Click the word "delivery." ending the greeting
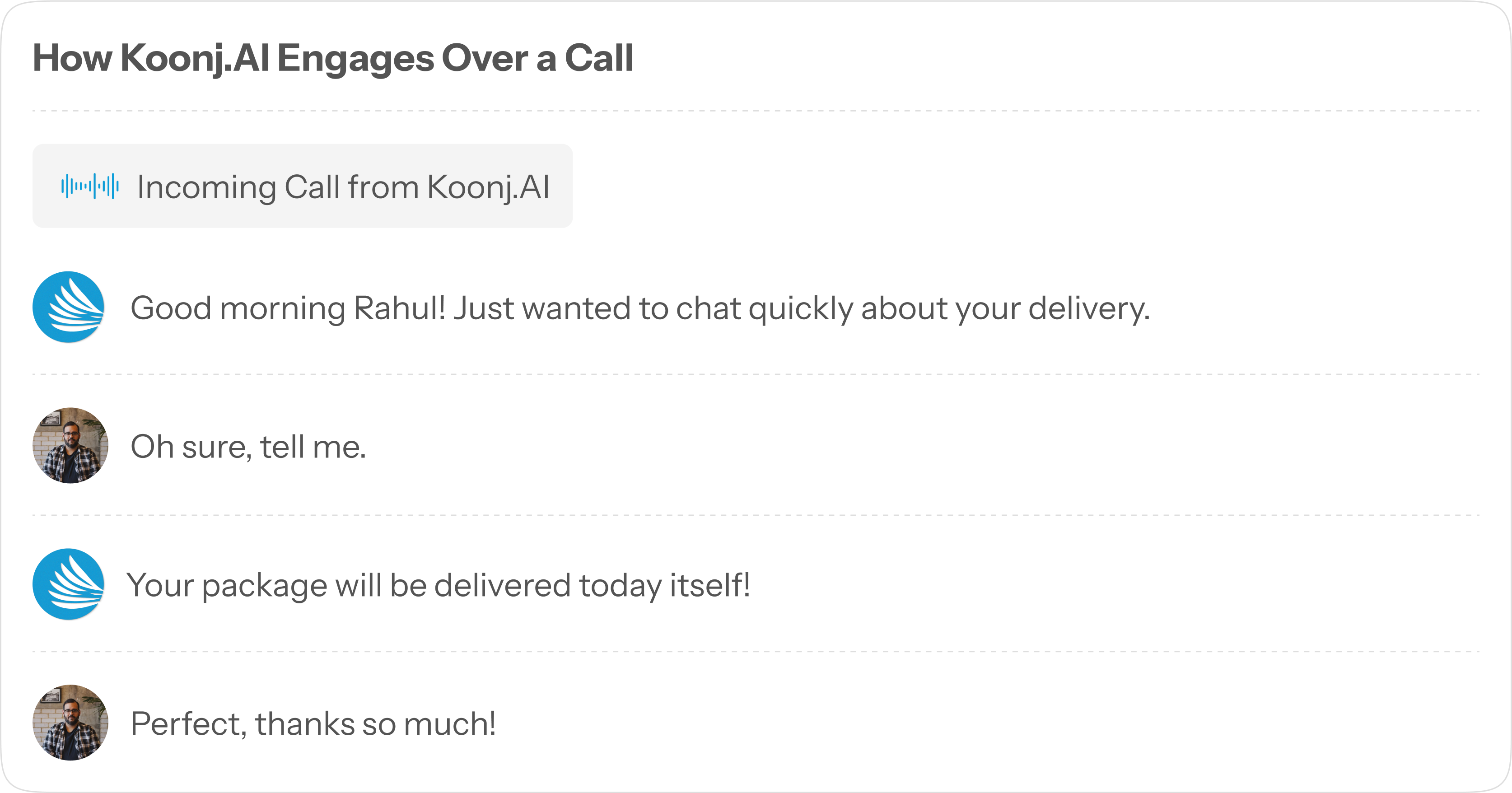 coord(1089,308)
